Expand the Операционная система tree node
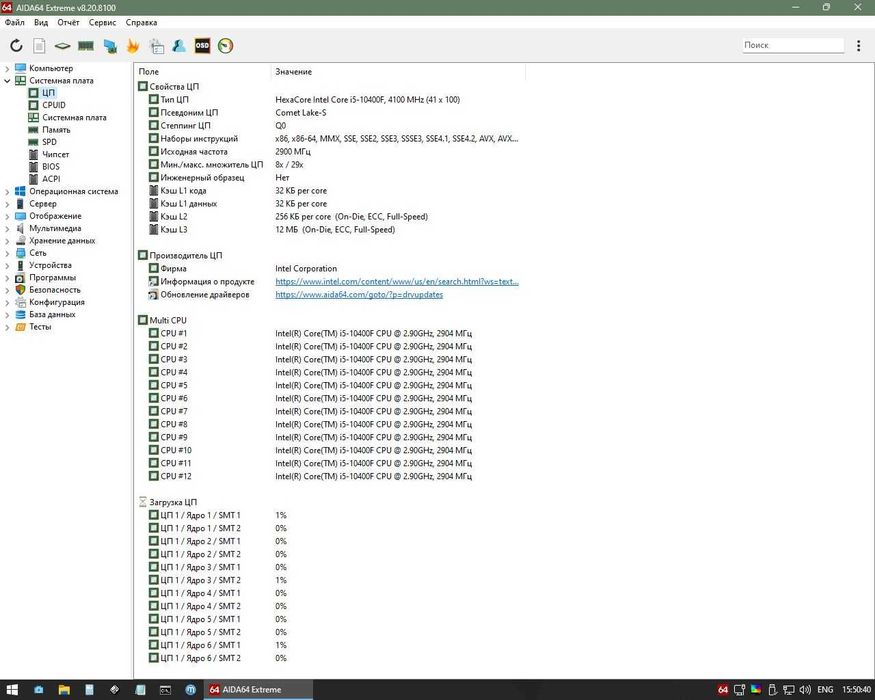The height and width of the screenshot is (700, 875). 8,191
